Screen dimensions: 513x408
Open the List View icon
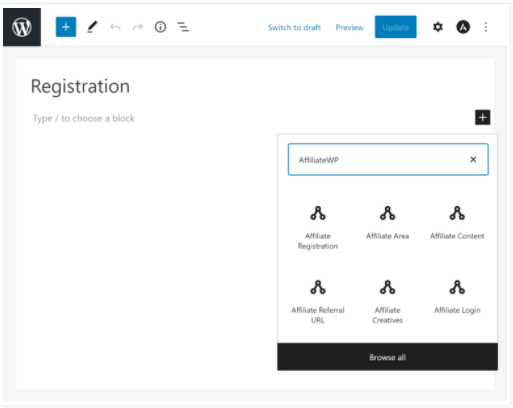pos(183,27)
